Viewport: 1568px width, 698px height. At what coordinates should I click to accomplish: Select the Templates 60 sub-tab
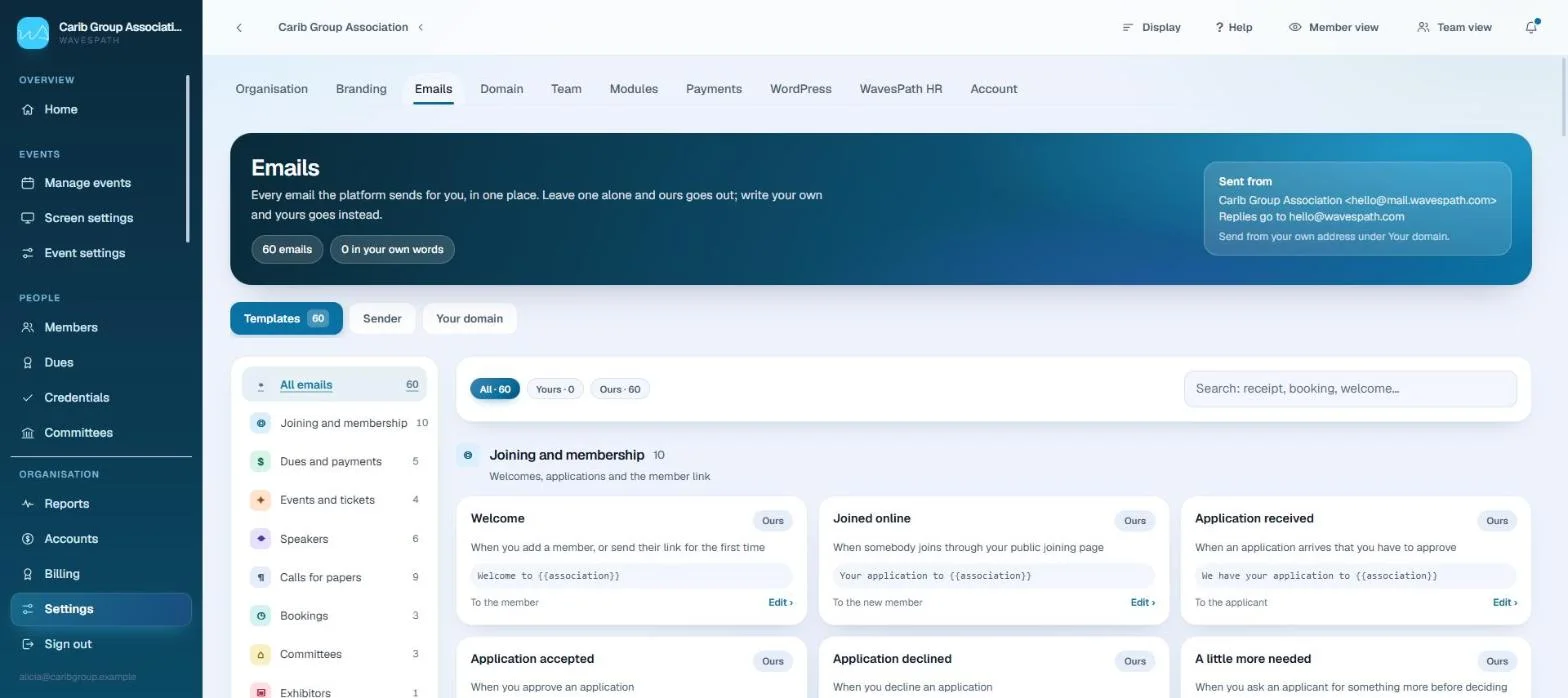click(x=286, y=318)
